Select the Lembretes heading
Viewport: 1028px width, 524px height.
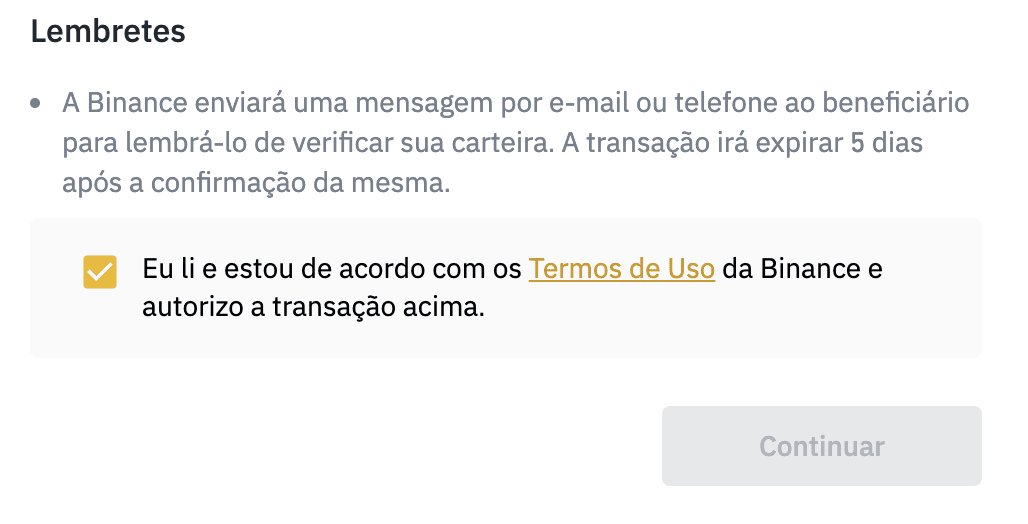point(108,31)
